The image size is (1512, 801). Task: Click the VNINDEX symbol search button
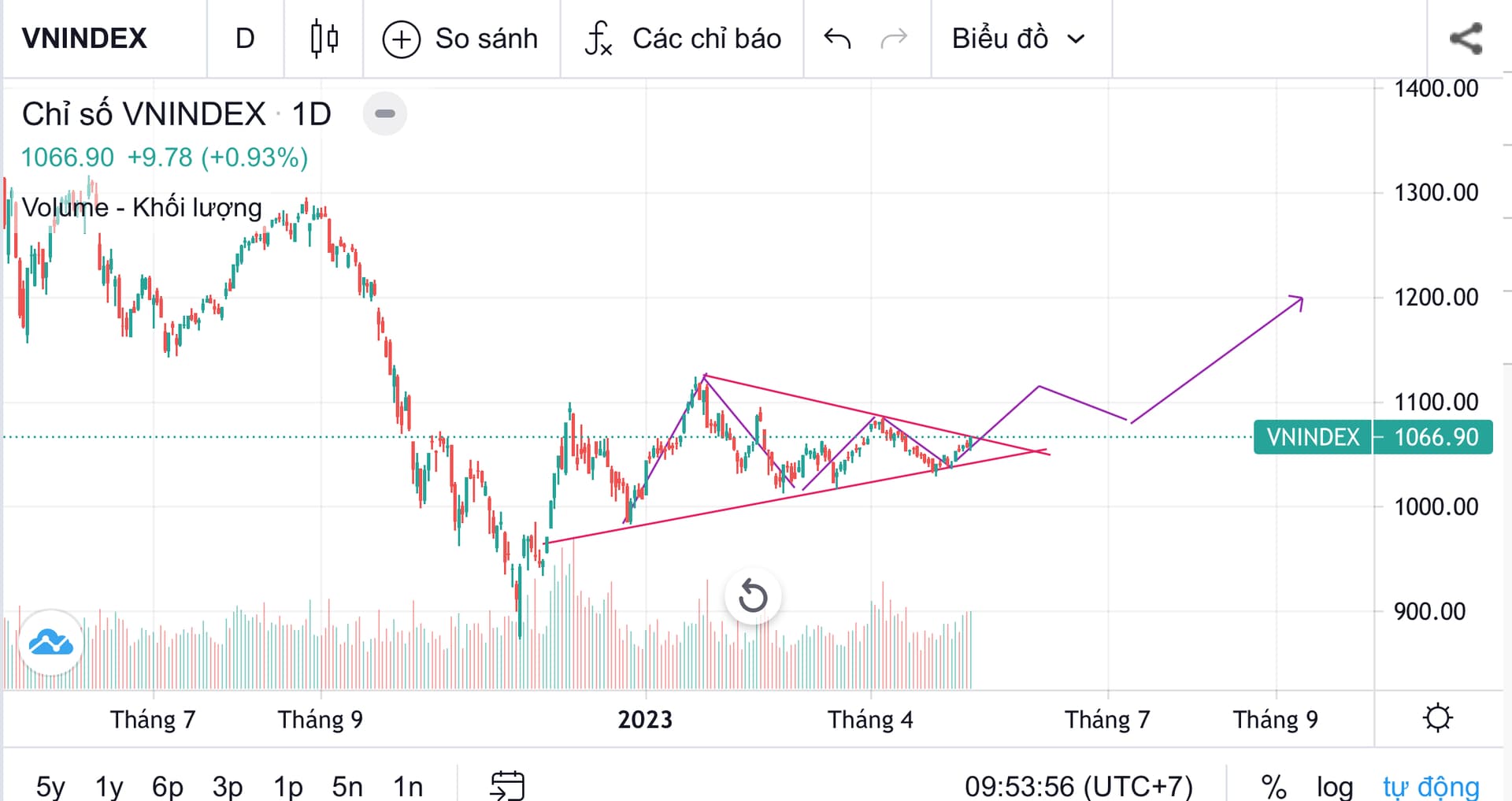(x=84, y=39)
